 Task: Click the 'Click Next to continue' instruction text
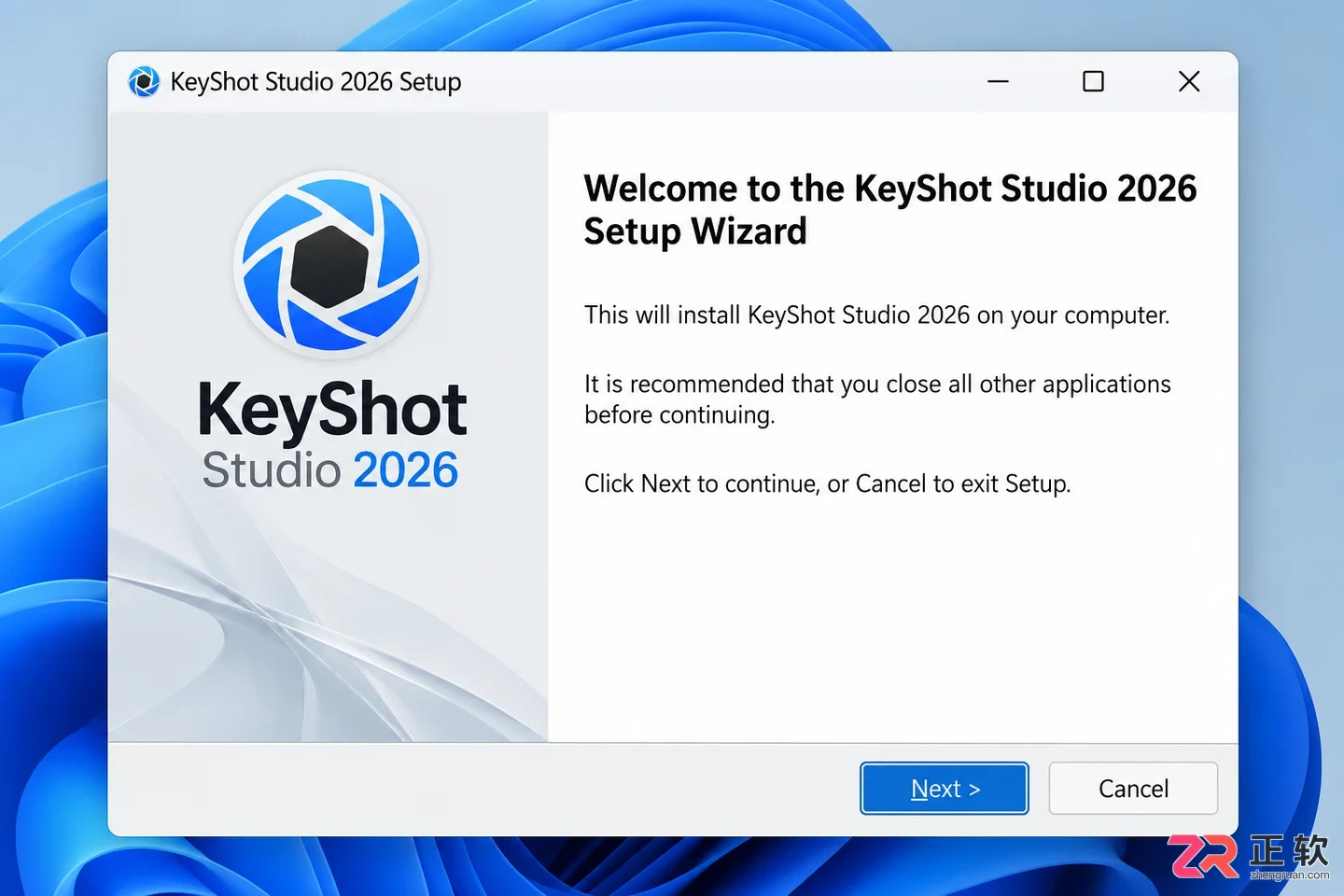click(x=827, y=483)
